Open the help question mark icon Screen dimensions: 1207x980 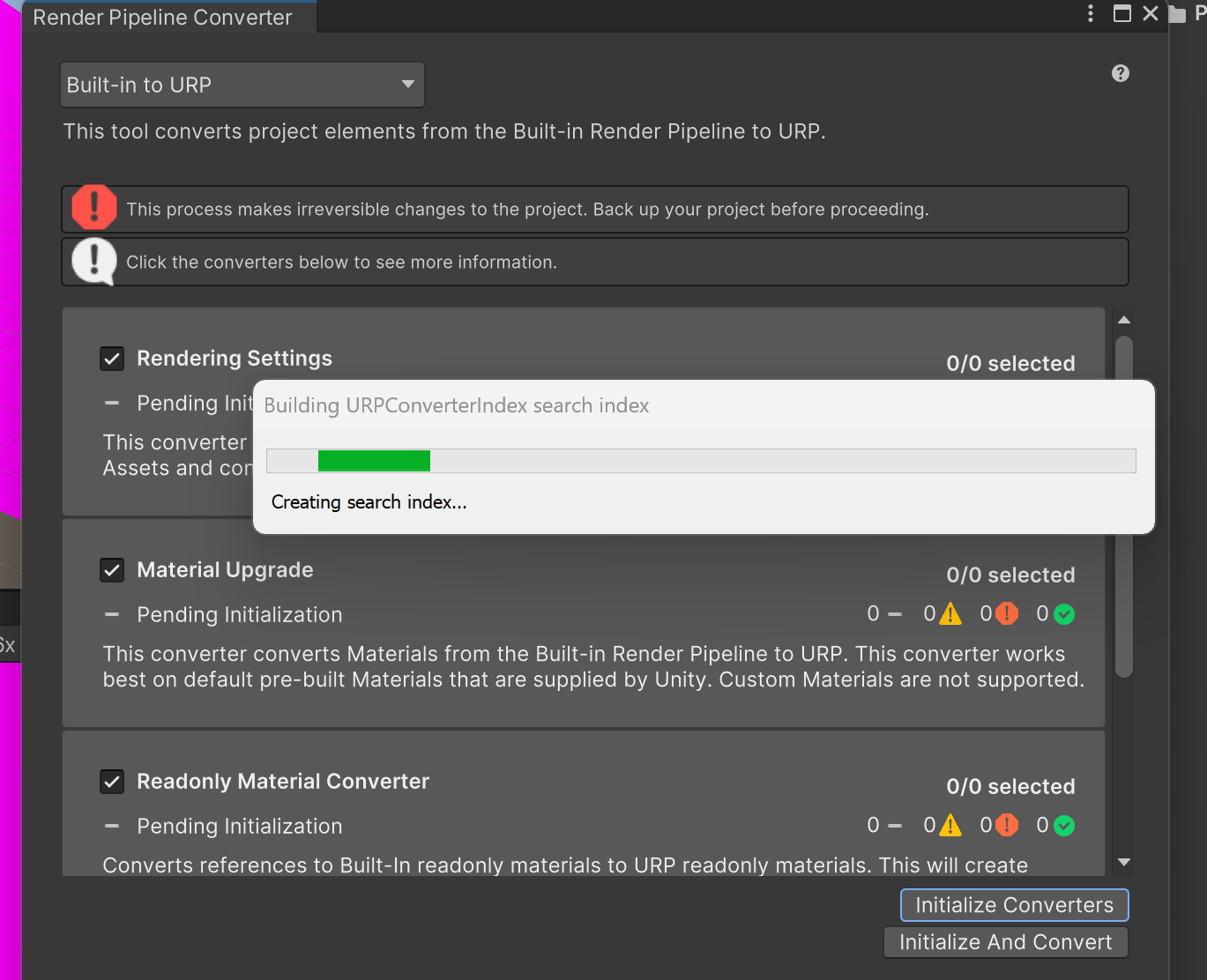(1121, 73)
